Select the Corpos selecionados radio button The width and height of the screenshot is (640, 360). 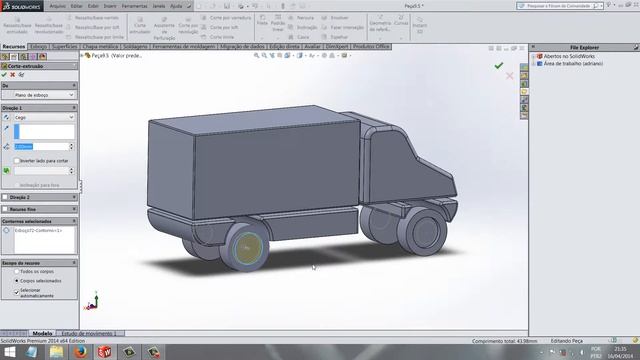tap(17, 281)
